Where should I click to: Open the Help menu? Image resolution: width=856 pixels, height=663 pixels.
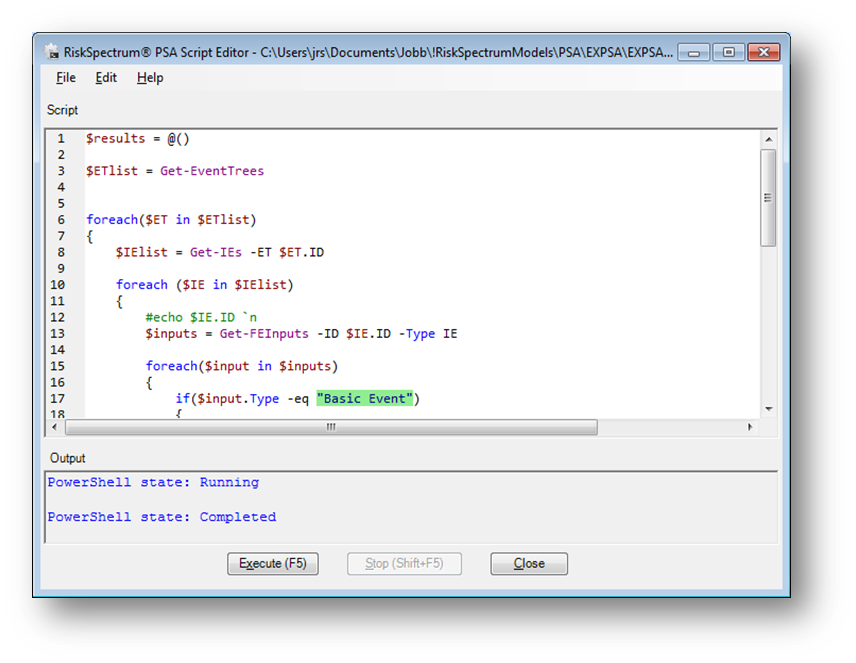pos(150,78)
